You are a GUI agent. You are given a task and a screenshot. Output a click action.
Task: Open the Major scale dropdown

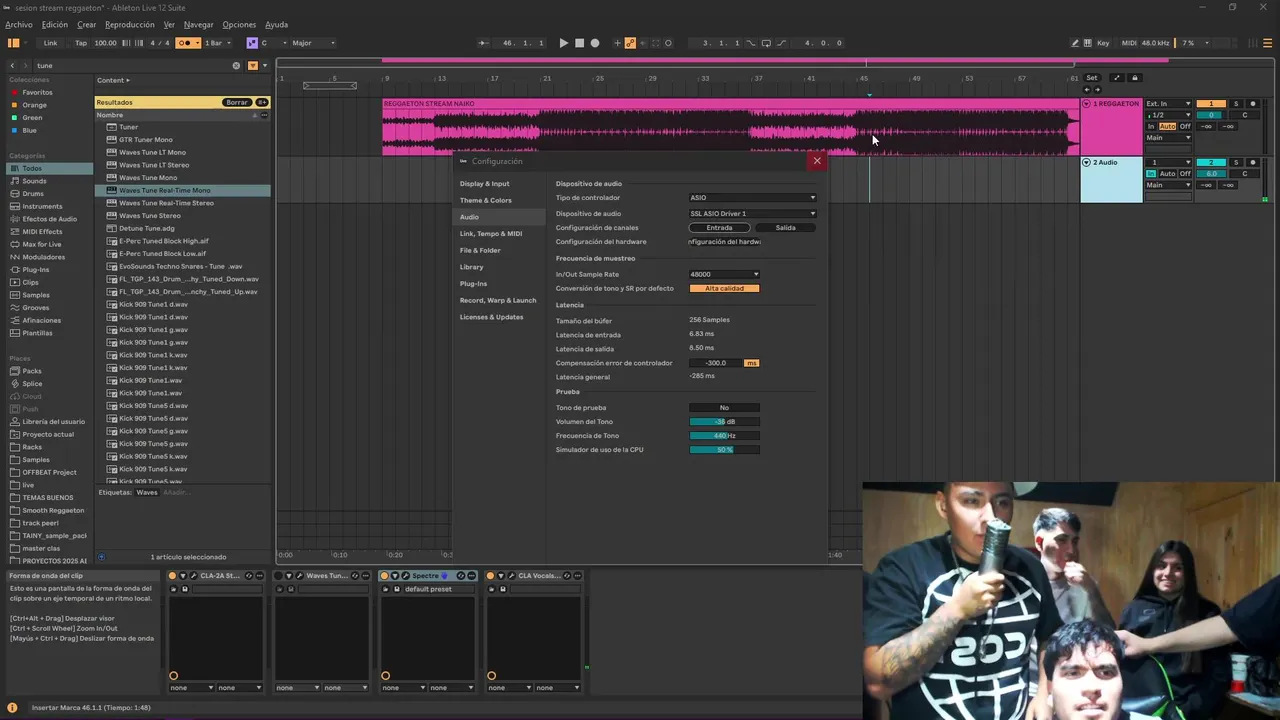pyautogui.click(x=313, y=43)
